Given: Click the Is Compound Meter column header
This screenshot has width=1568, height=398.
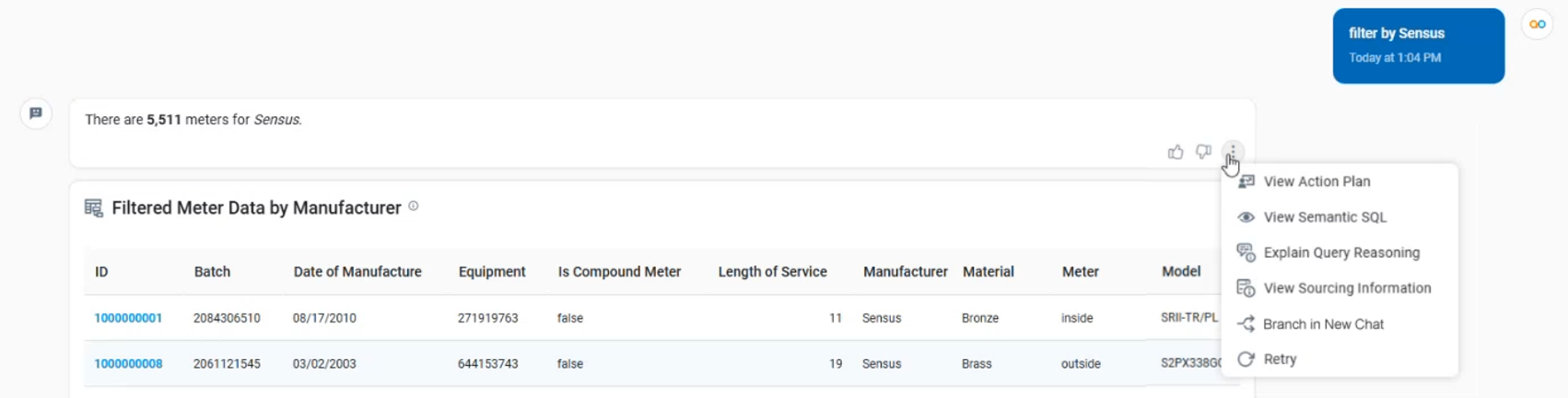Looking at the screenshot, I should (x=619, y=272).
